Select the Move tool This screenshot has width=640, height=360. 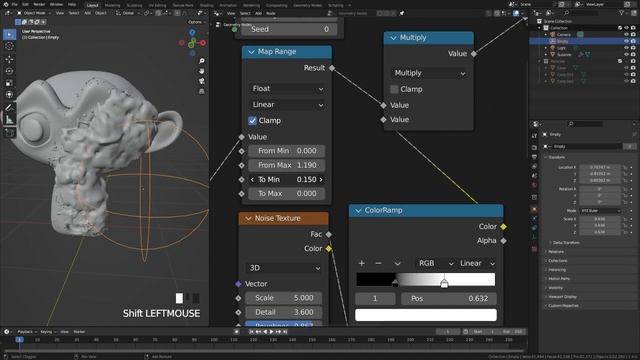[9, 60]
